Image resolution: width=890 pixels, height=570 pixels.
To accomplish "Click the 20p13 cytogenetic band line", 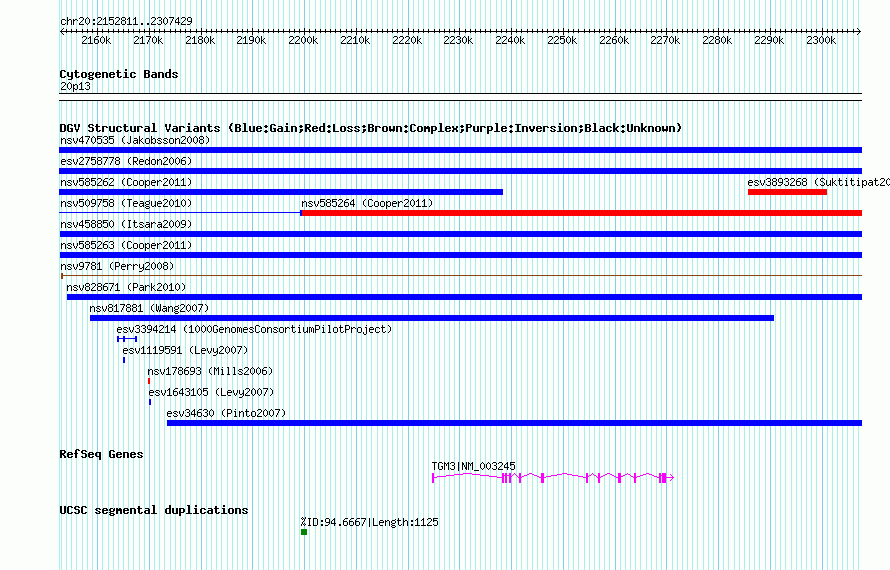I will pyautogui.click(x=460, y=97).
